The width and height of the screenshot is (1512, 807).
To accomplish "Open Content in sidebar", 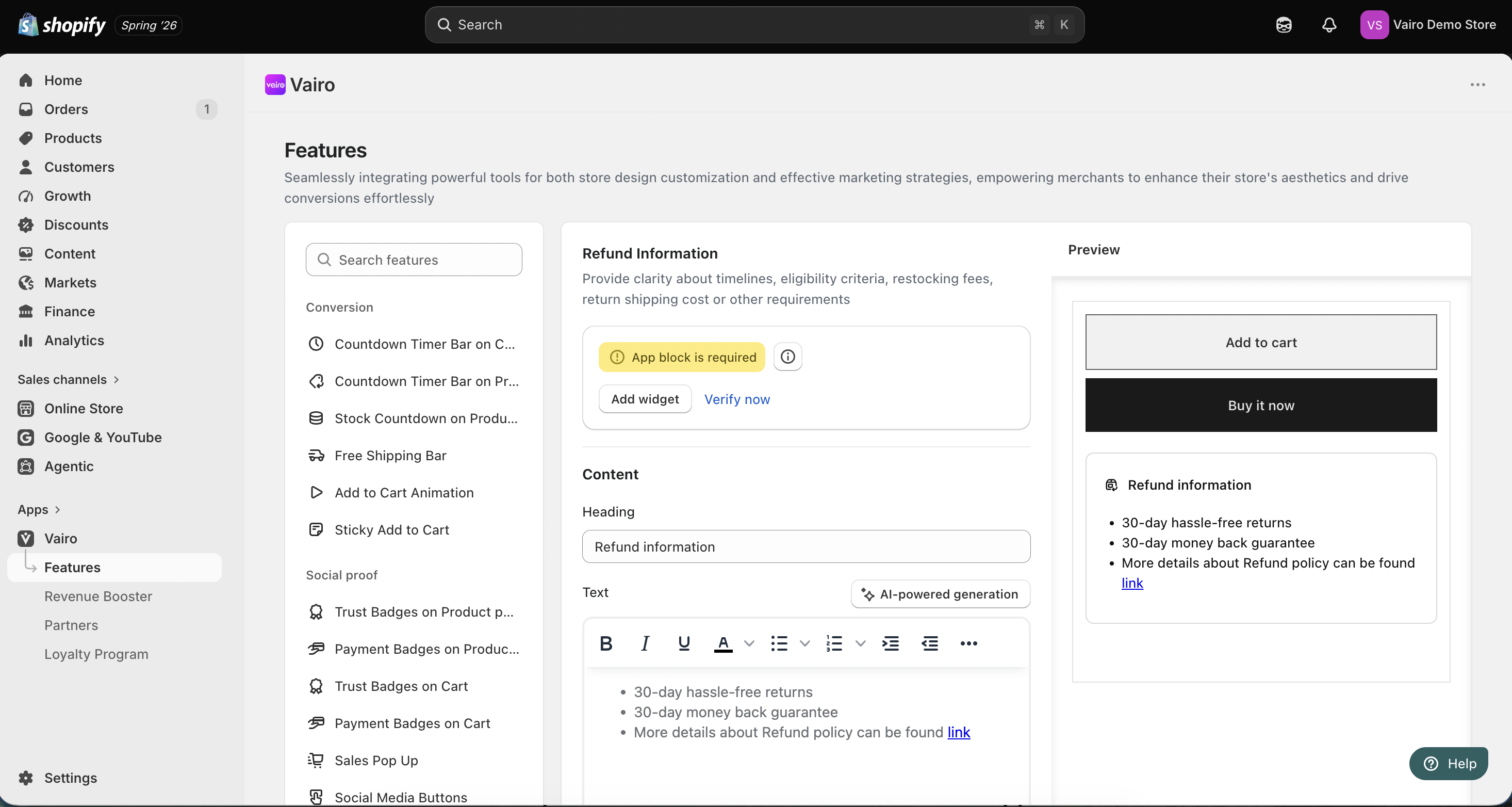I will [x=114, y=253].
